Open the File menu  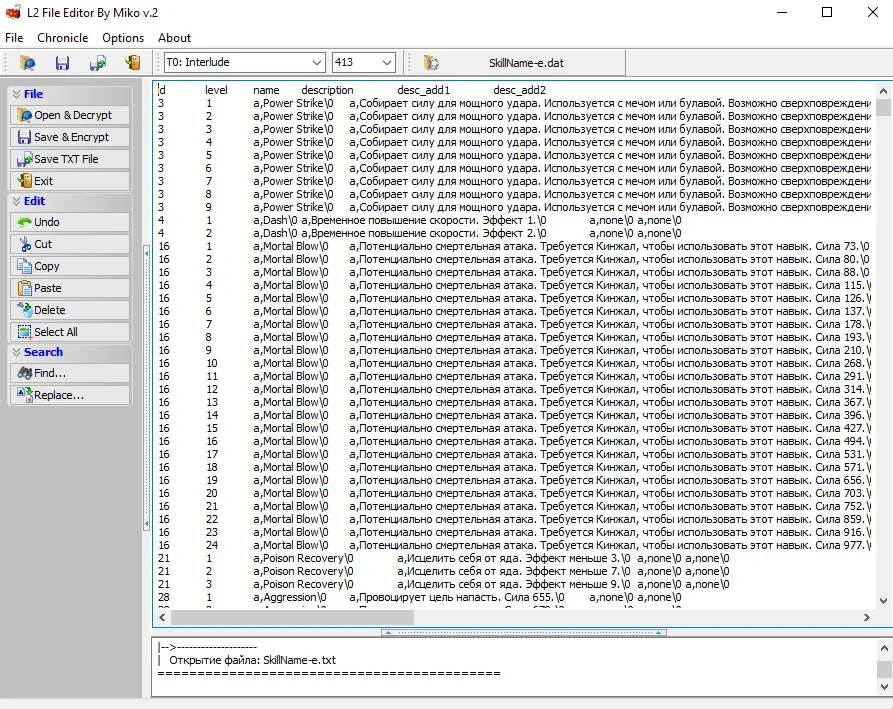pyautogui.click(x=14, y=38)
